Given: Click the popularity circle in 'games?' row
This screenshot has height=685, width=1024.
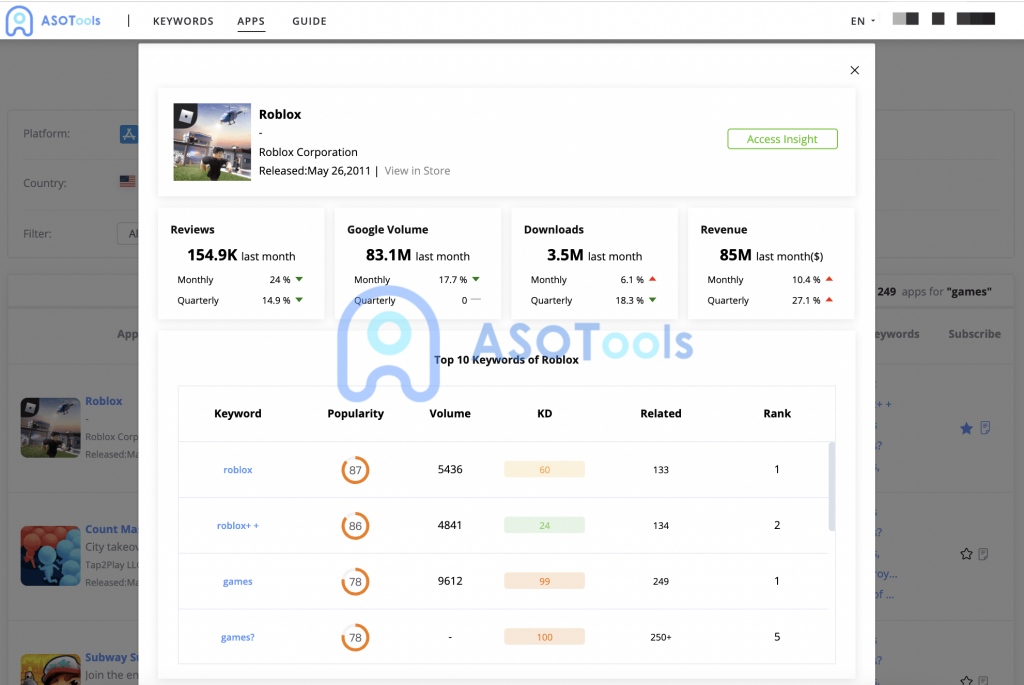Looking at the screenshot, I should [x=355, y=637].
